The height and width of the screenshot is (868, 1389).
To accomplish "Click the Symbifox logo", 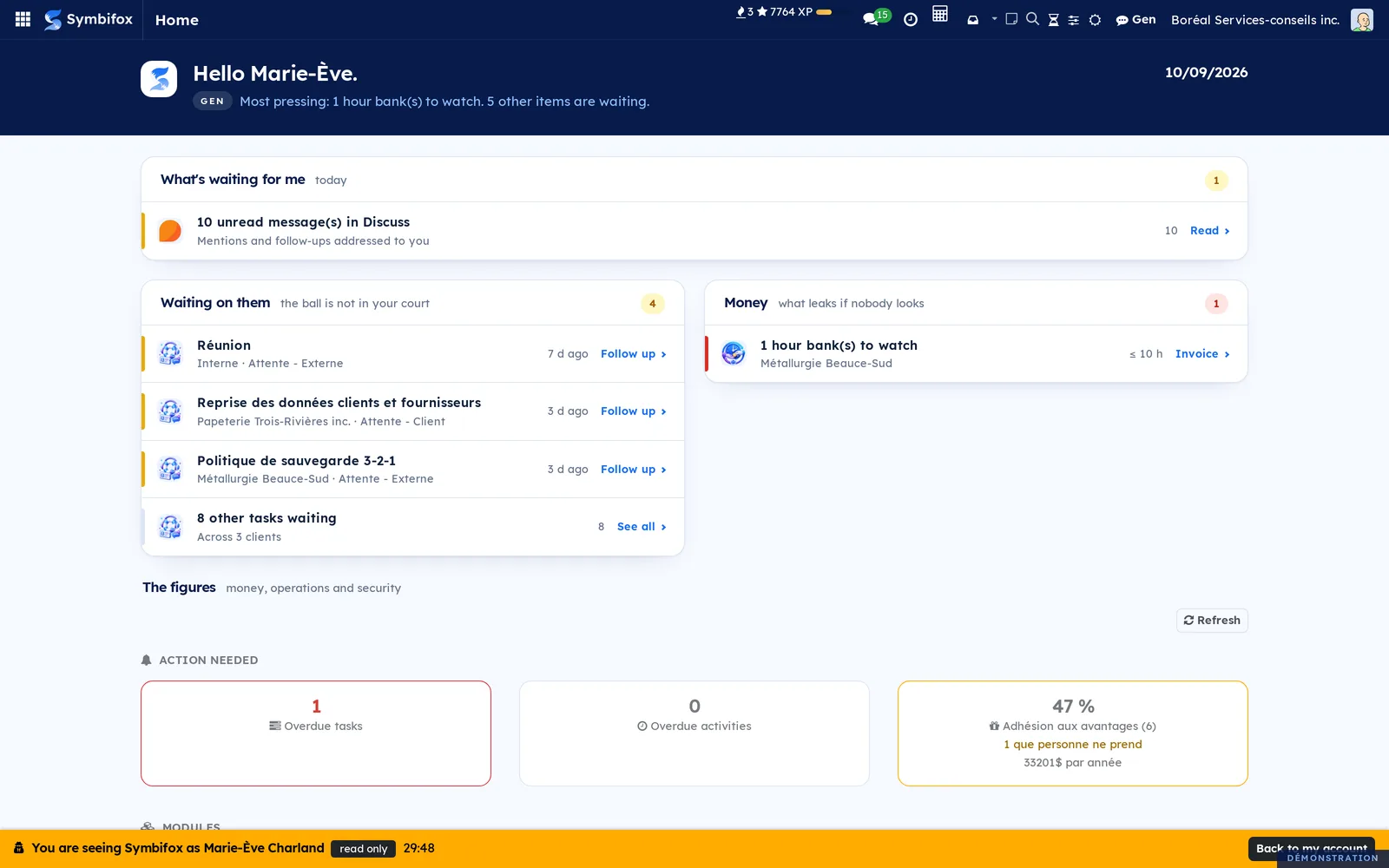I will [x=89, y=19].
